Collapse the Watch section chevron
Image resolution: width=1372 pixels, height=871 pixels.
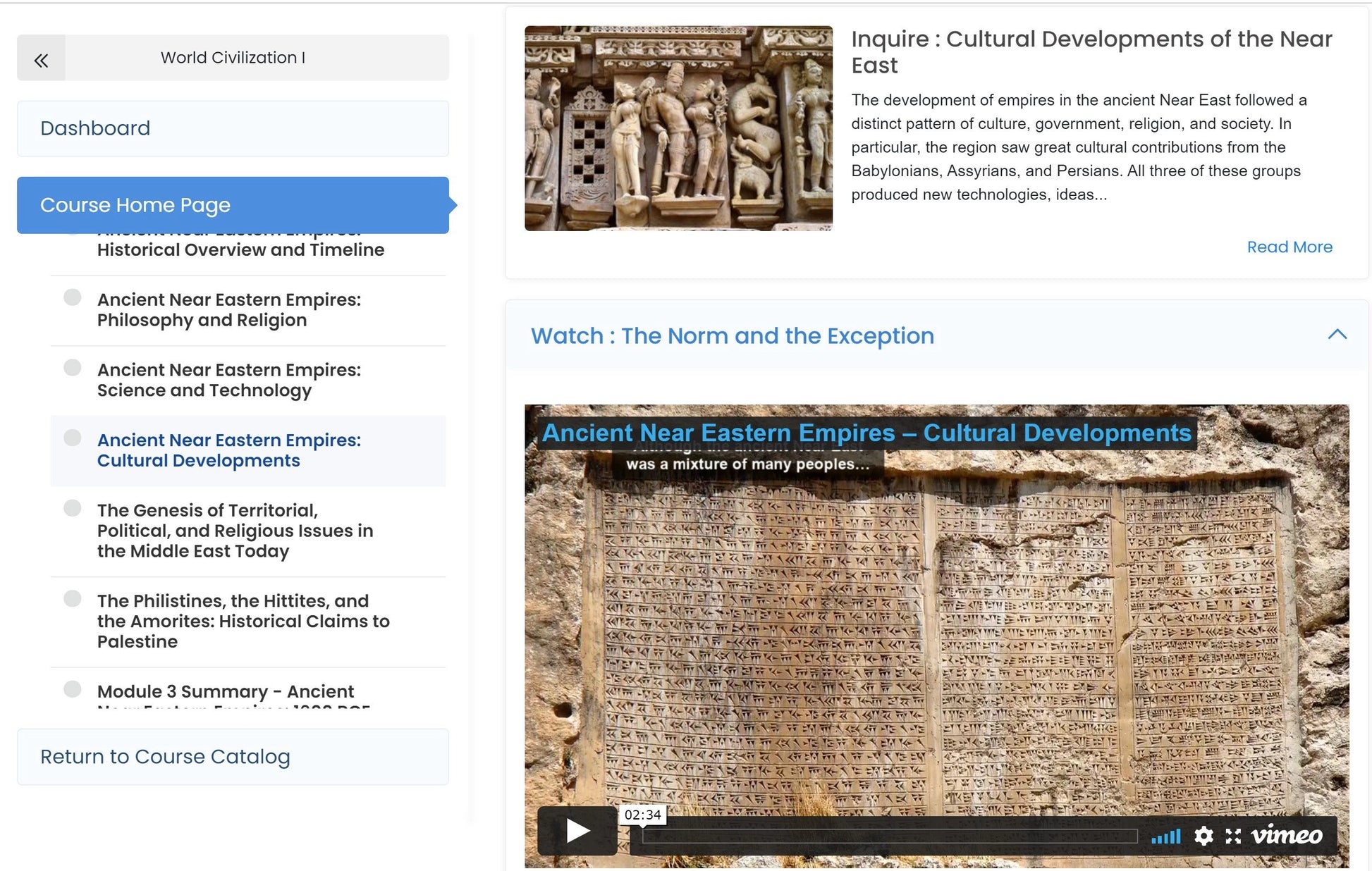1337,335
